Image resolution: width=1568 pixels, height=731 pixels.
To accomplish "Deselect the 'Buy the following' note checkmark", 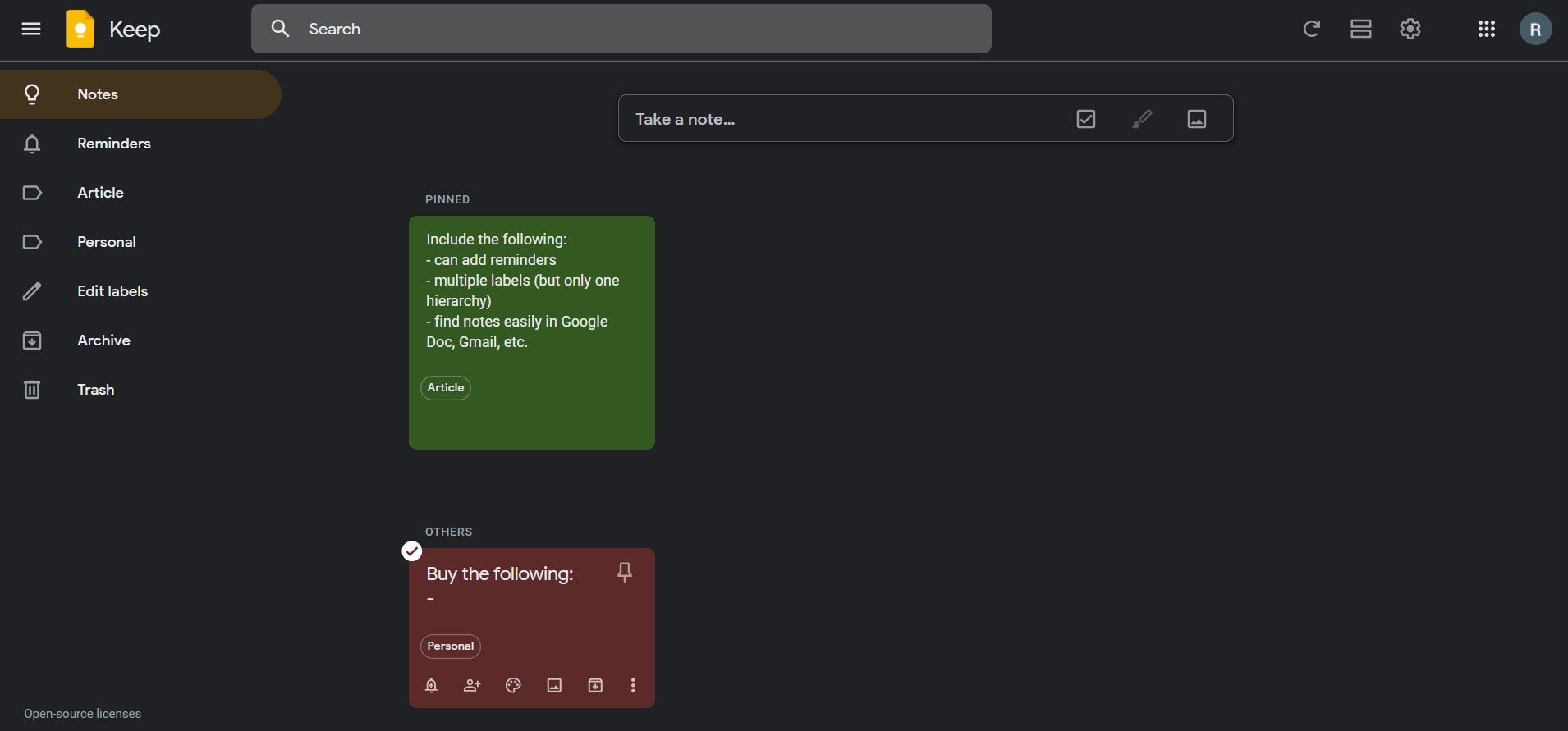I will pyautogui.click(x=412, y=551).
